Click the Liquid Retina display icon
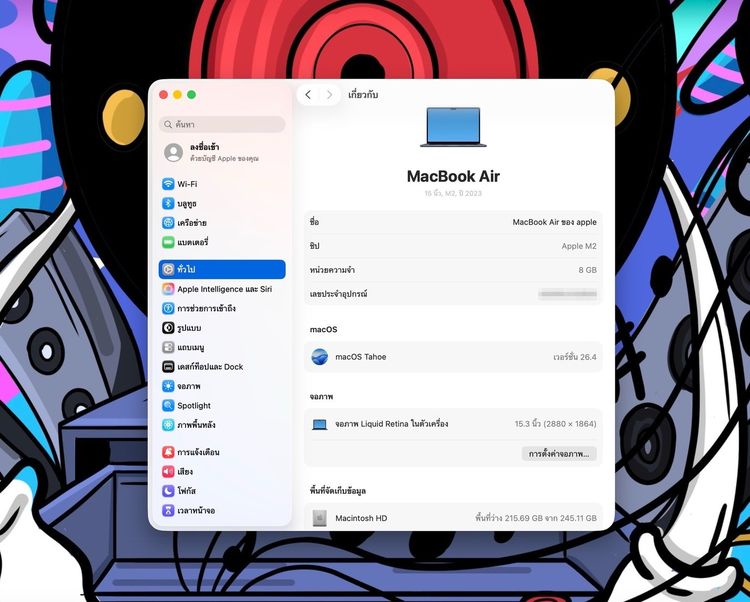Screen dimensions: 750x602 click(x=320, y=424)
